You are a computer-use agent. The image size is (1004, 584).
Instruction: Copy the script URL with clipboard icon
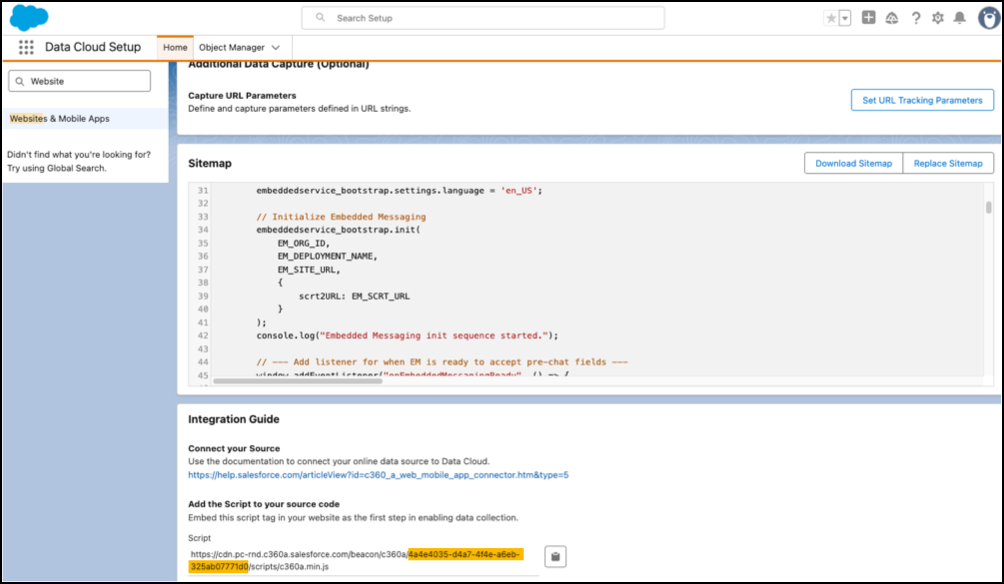coord(555,556)
